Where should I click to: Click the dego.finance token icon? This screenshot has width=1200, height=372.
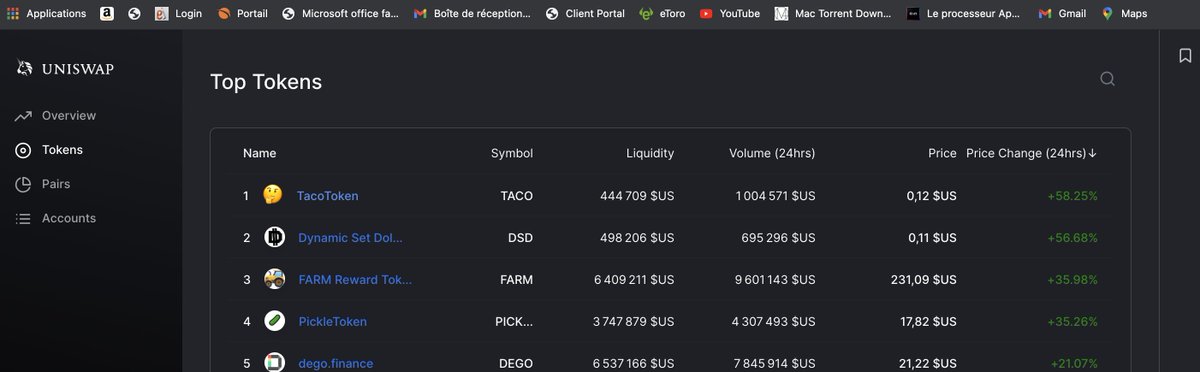click(275, 362)
